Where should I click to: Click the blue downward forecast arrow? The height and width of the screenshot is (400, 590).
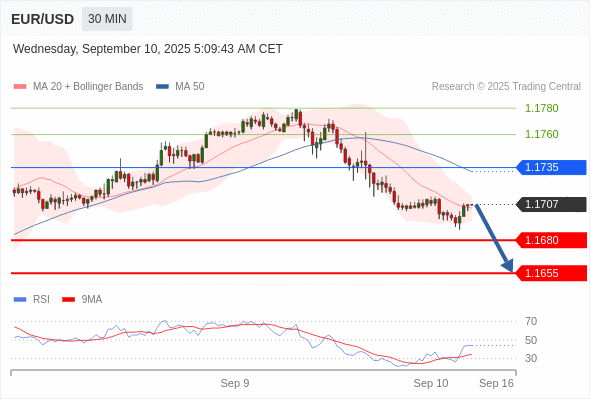[x=494, y=238]
